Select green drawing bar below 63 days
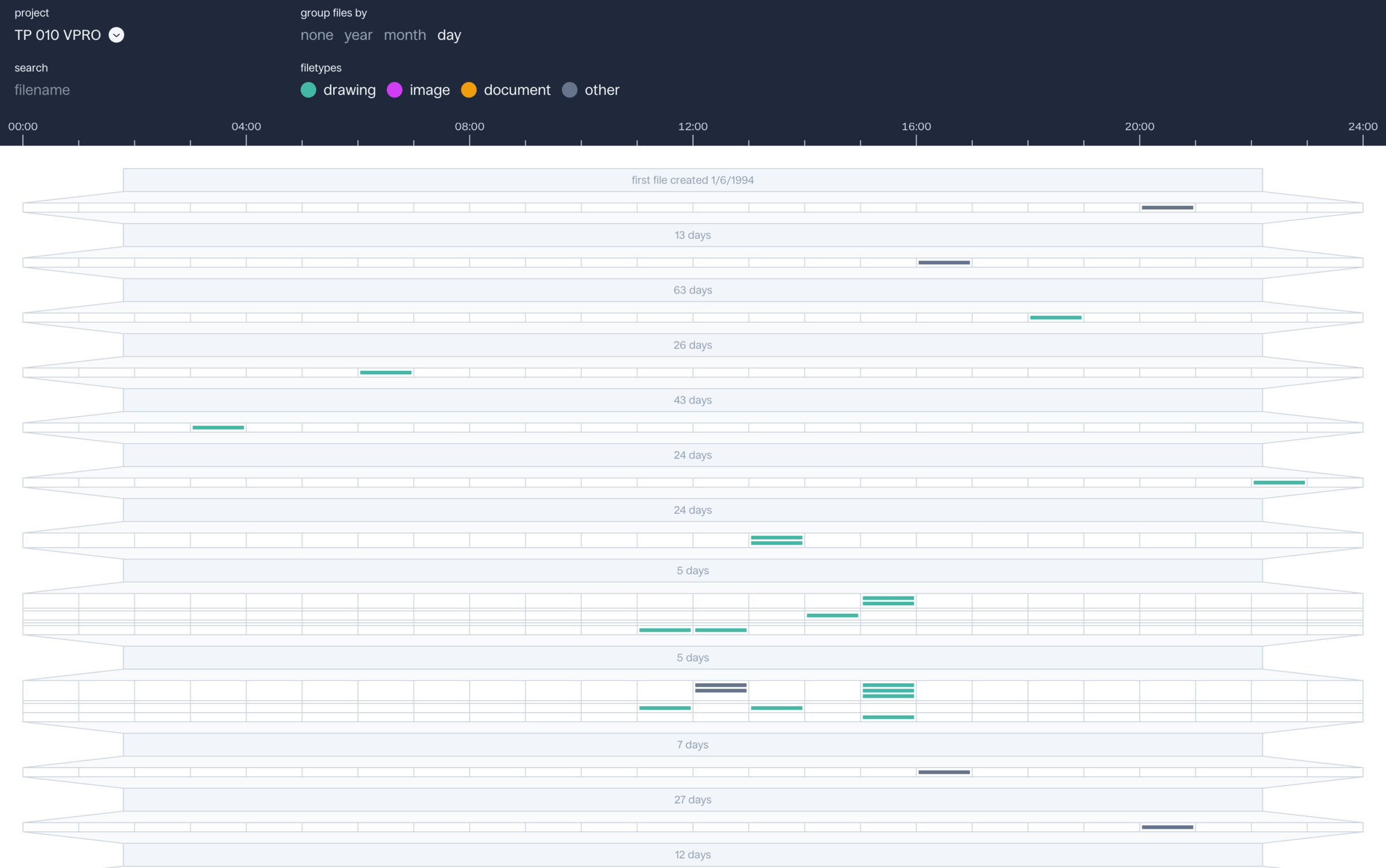Viewport: 1386px width, 868px height. pos(1055,318)
